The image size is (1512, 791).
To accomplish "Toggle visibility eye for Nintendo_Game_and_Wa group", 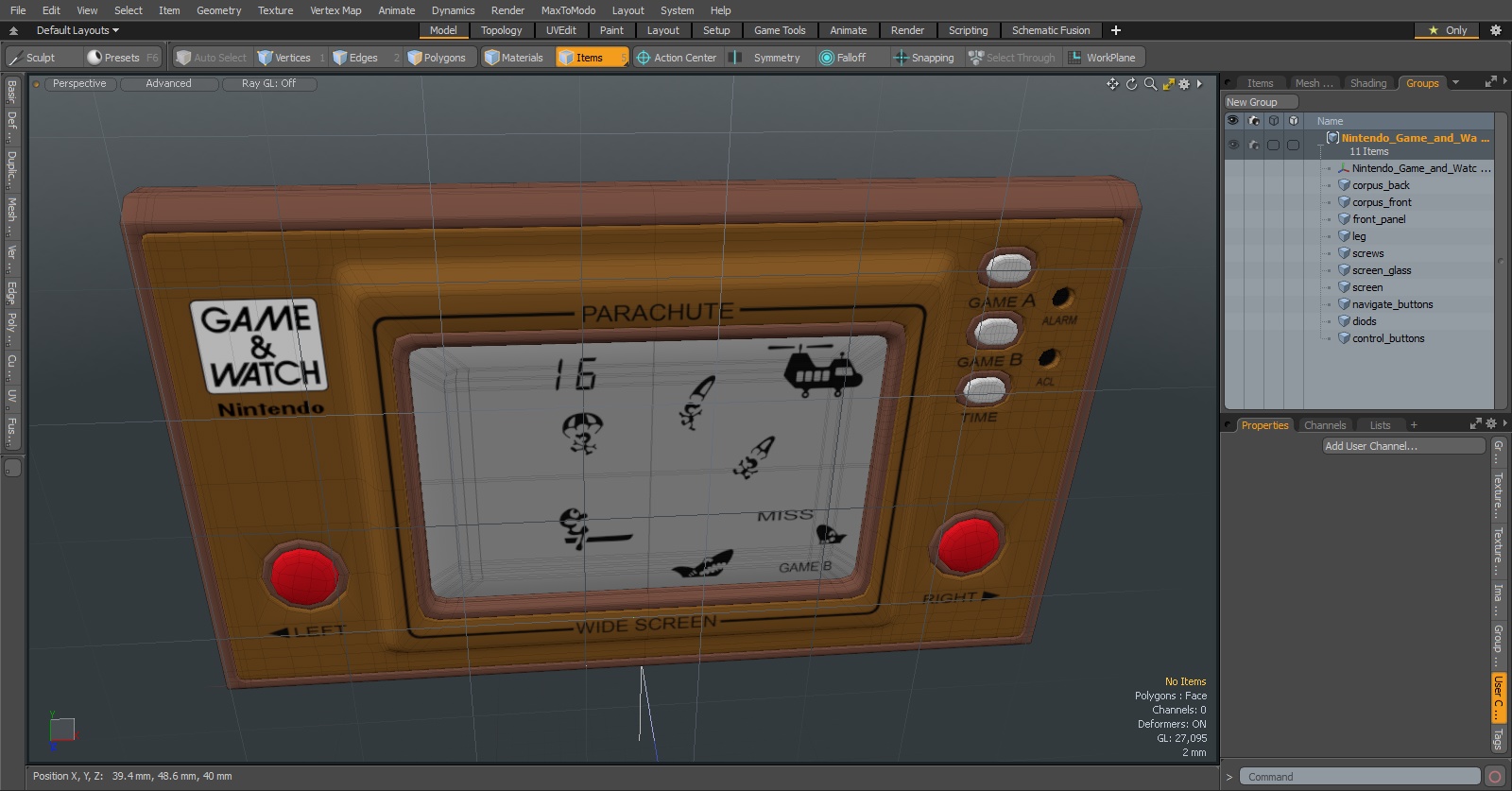I will coord(1233,145).
